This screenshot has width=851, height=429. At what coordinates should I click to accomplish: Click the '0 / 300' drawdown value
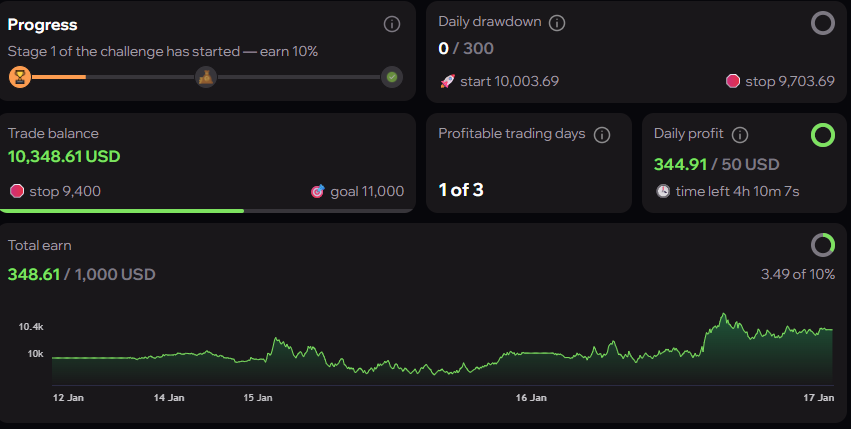(x=466, y=48)
